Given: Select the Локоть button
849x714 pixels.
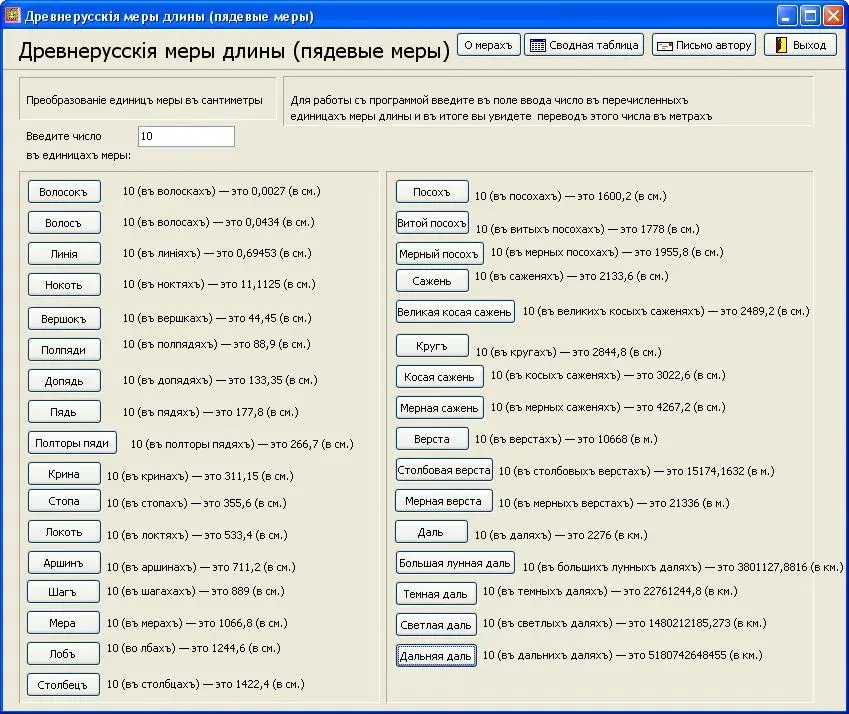Looking at the screenshot, I should click(x=64, y=532).
